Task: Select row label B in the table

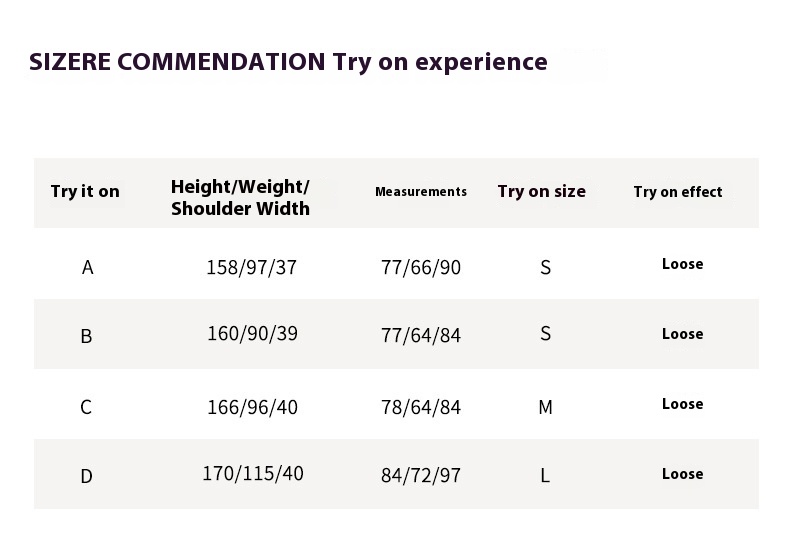Action: point(86,336)
